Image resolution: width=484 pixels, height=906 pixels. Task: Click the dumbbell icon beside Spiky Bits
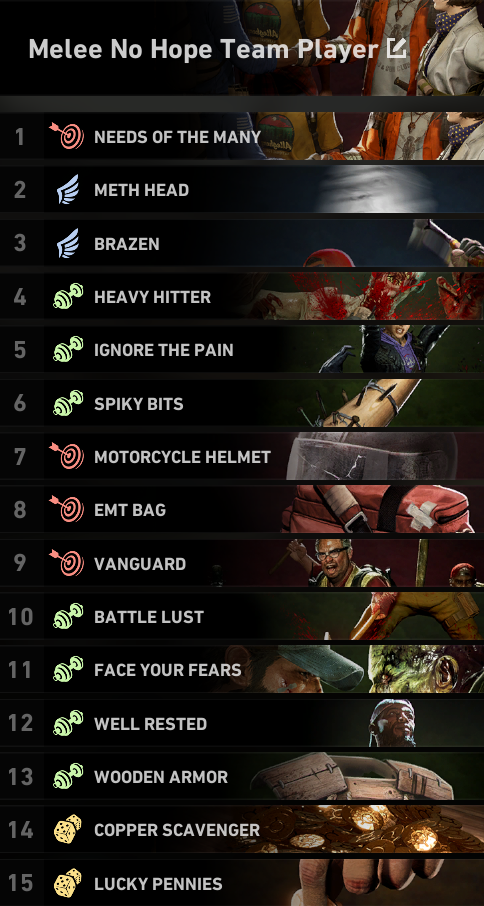click(x=68, y=403)
